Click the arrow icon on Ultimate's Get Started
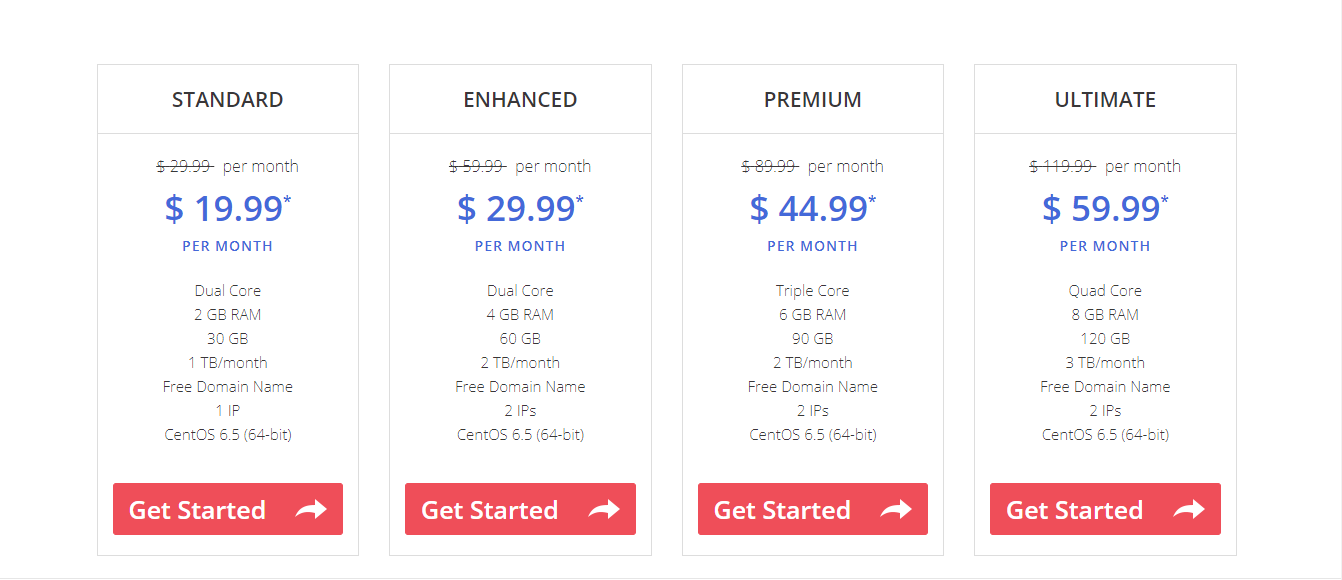Screen dimensions: 1342x580 coord(1189,510)
